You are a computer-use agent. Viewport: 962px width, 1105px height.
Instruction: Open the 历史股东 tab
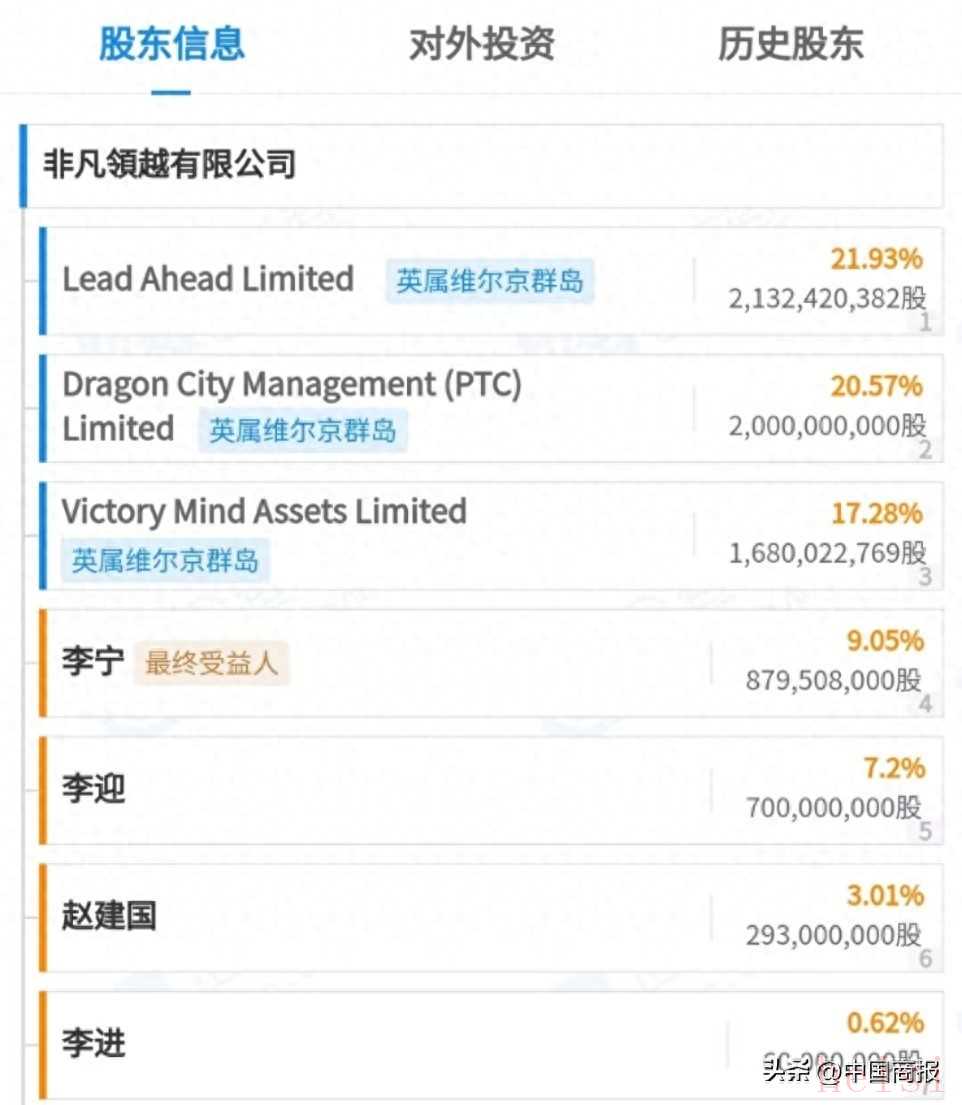pos(791,44)
